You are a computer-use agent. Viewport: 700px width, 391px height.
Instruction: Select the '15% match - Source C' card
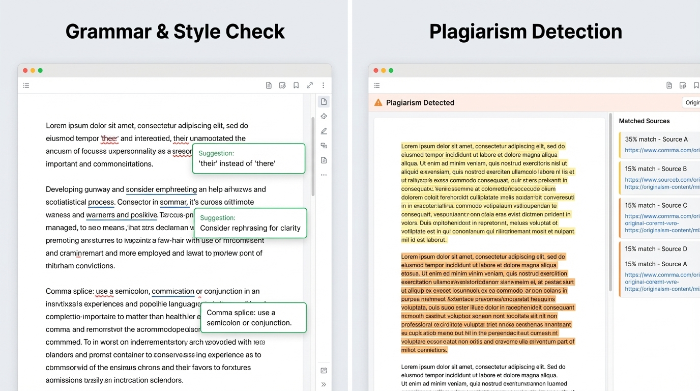[659, 218]
